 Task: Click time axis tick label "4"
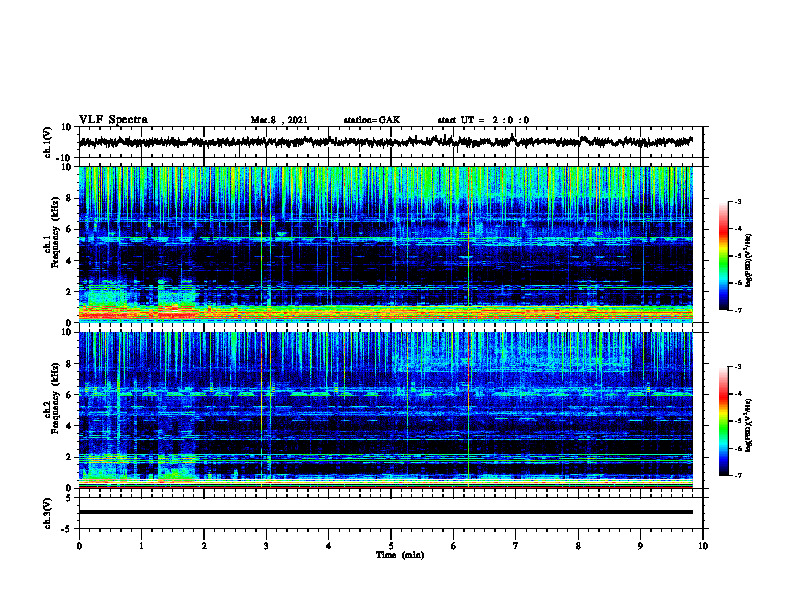pyautogui.click(x=329, y=546)
